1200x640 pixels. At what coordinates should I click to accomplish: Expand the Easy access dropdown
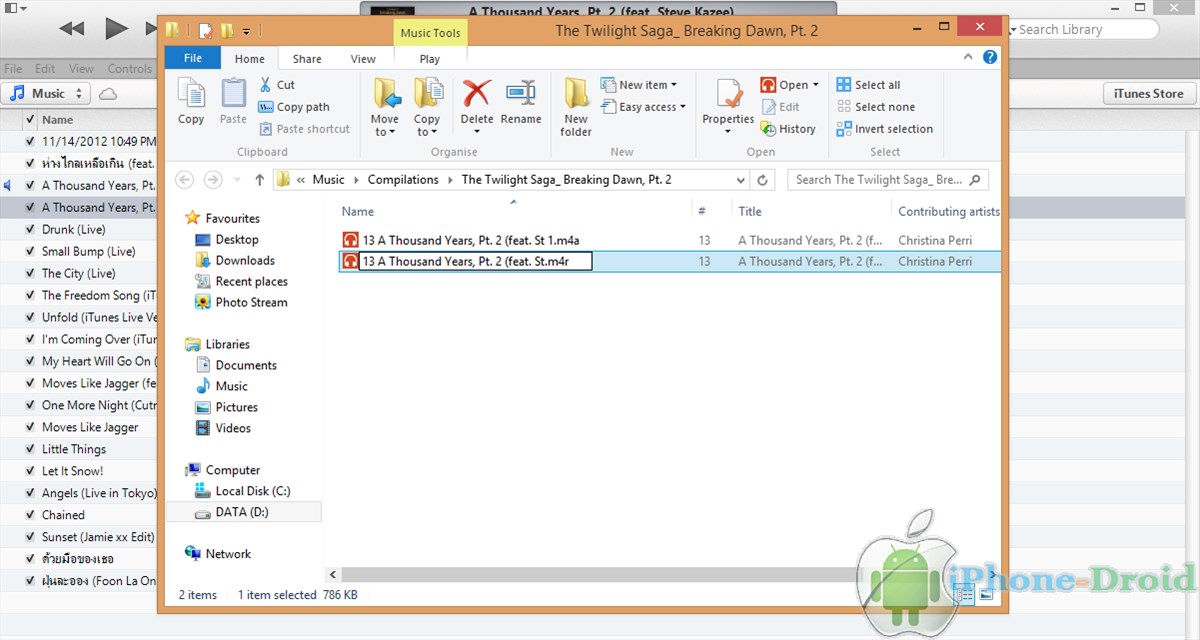pos(683,107)
